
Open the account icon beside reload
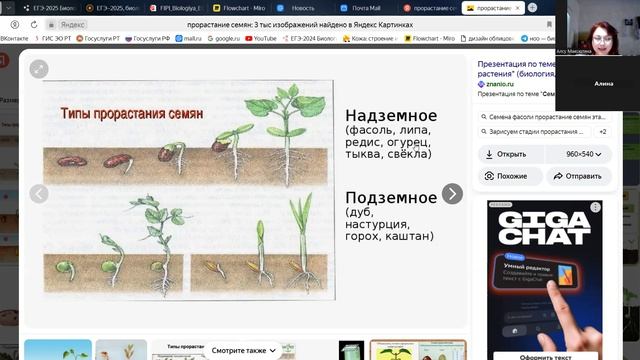click(15, 25)
